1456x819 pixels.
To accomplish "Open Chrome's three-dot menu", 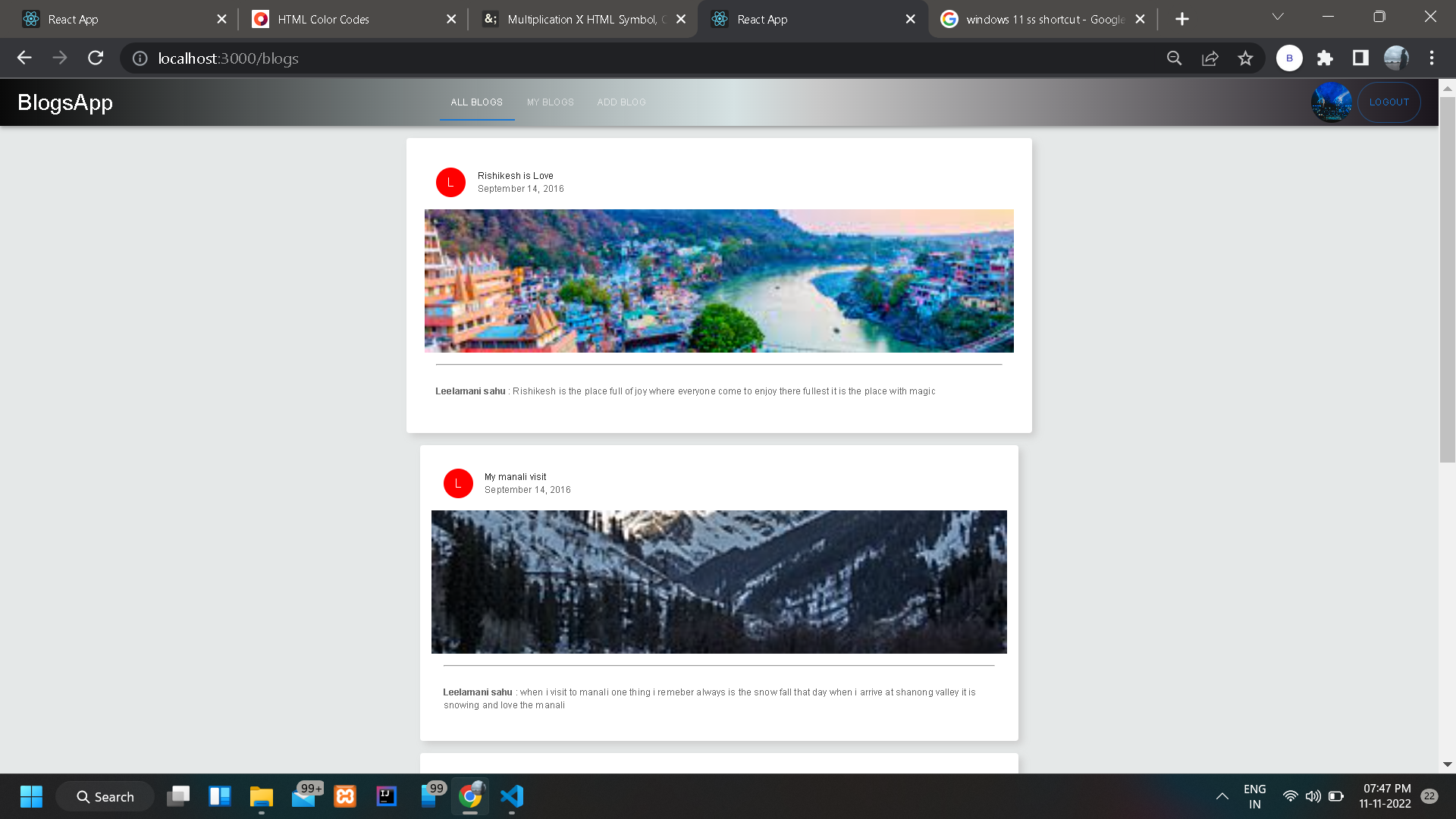I will (1432, 58).
